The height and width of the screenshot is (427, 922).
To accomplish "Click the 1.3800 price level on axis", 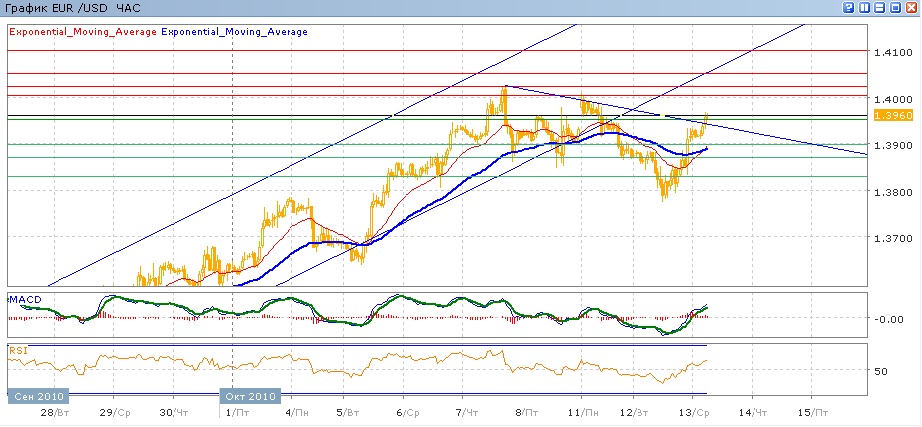I will pos(892,192).
